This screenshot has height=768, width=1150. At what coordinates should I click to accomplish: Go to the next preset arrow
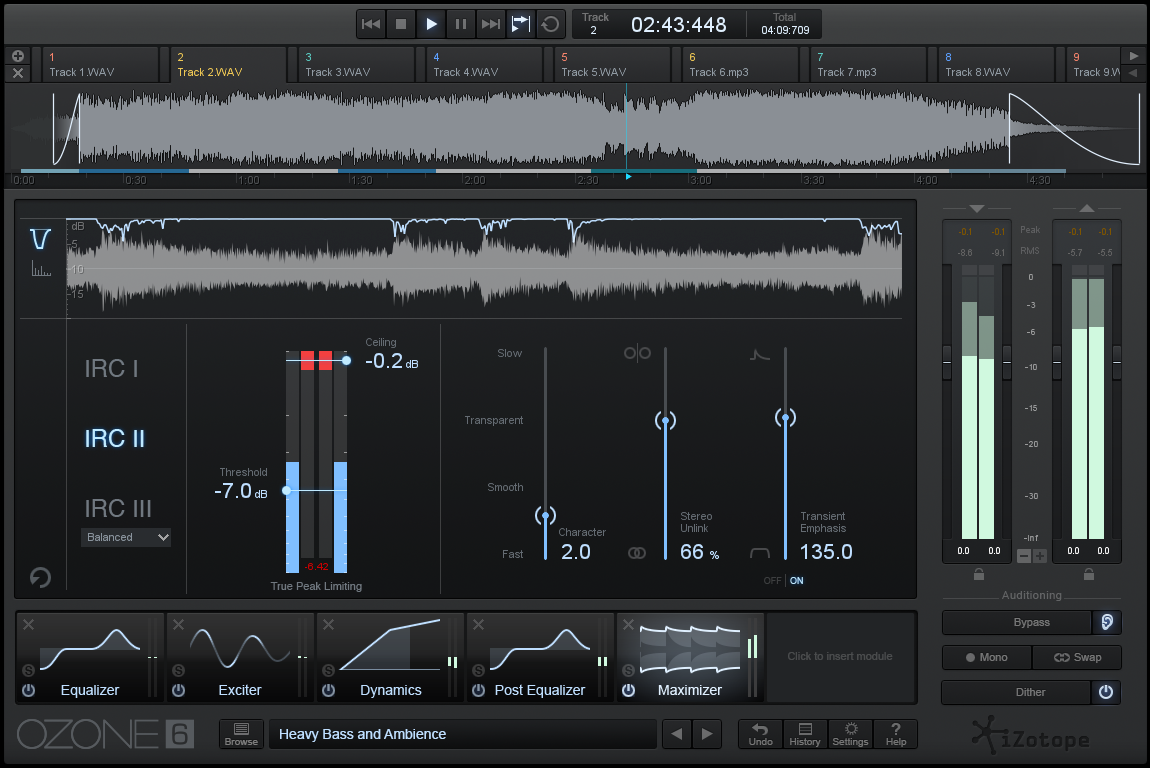[707, 734]
